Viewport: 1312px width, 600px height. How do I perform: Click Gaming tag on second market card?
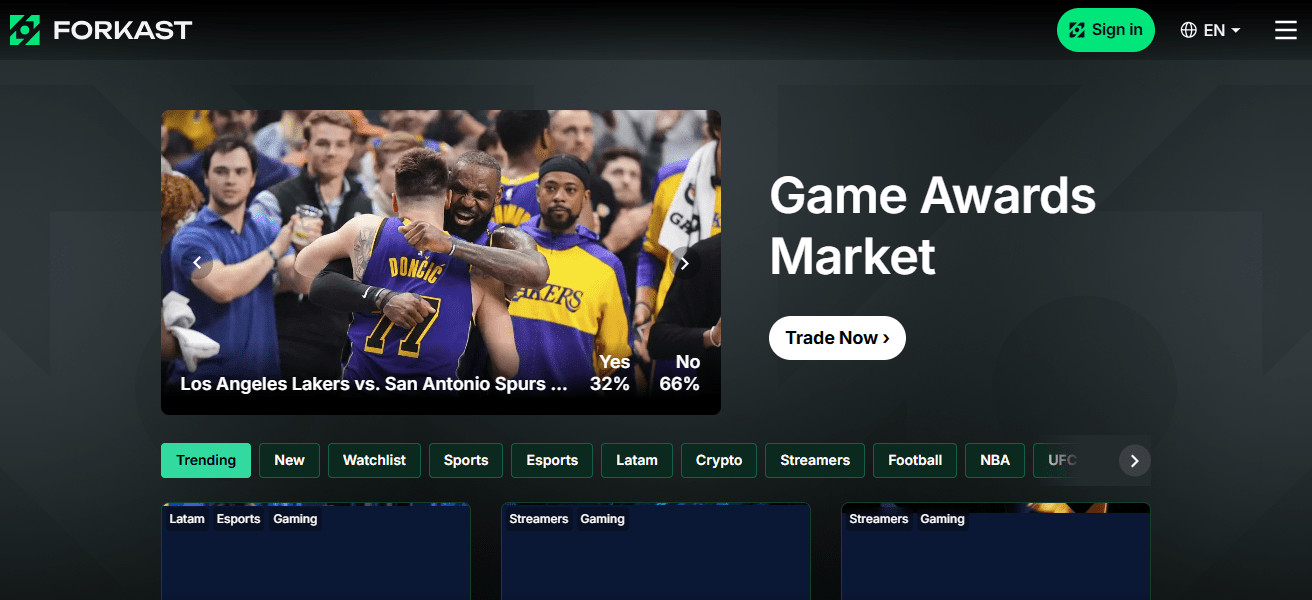pos(602,519)
